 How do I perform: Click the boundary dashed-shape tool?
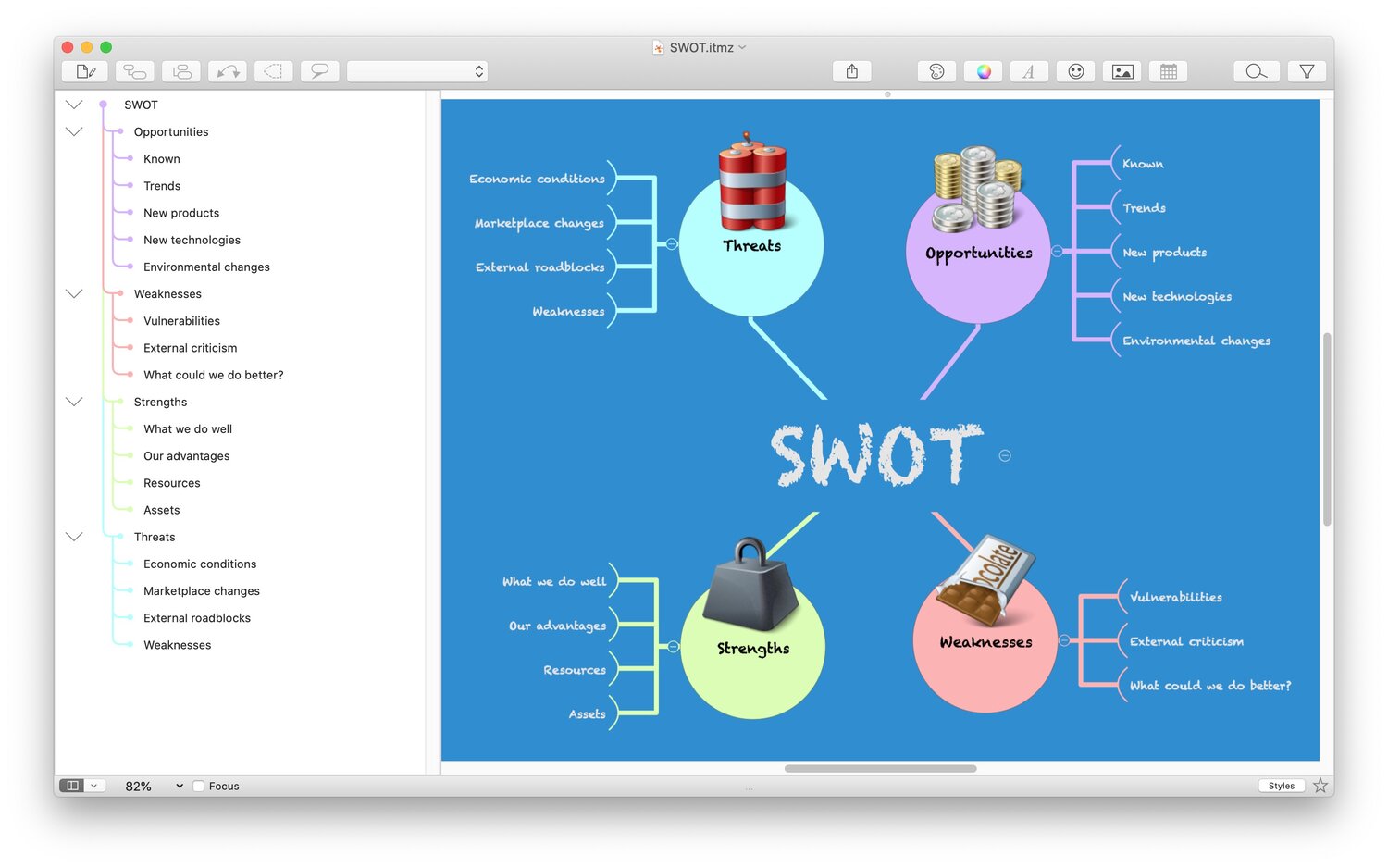[274, 71]
